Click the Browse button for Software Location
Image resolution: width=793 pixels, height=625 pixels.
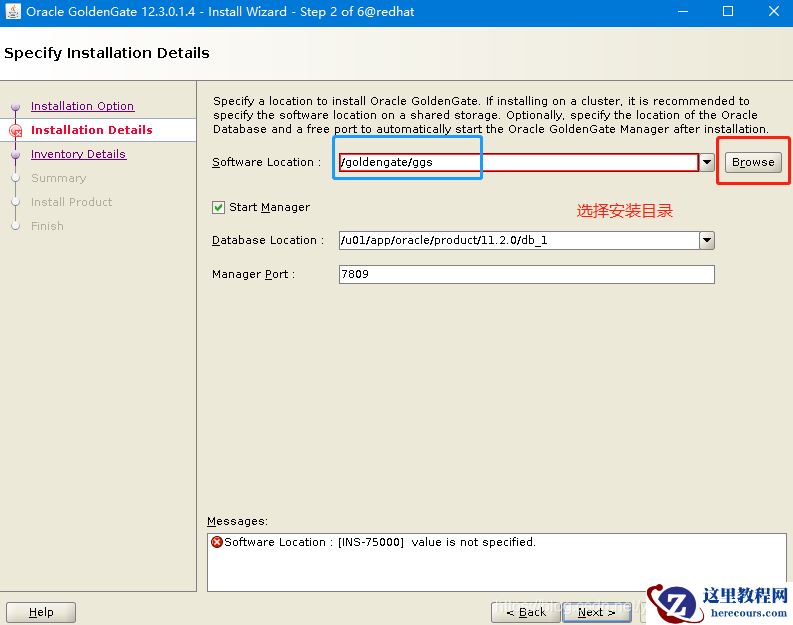click(753, 162)
